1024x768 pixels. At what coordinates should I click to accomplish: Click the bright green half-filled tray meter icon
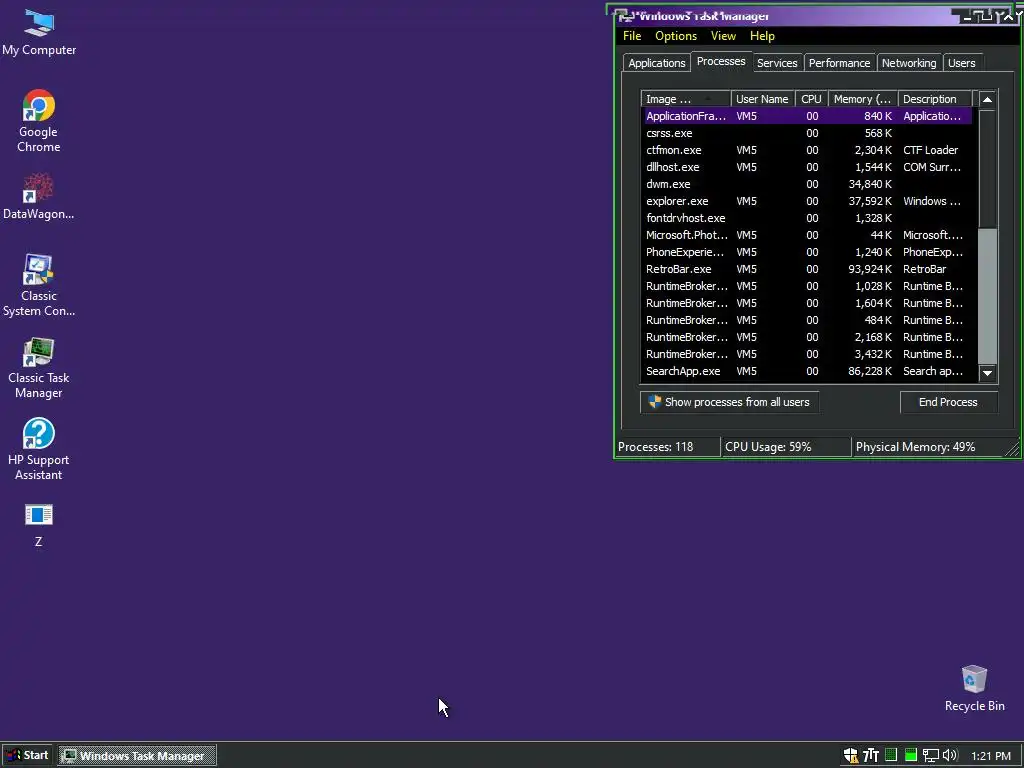tap(910, 756)
